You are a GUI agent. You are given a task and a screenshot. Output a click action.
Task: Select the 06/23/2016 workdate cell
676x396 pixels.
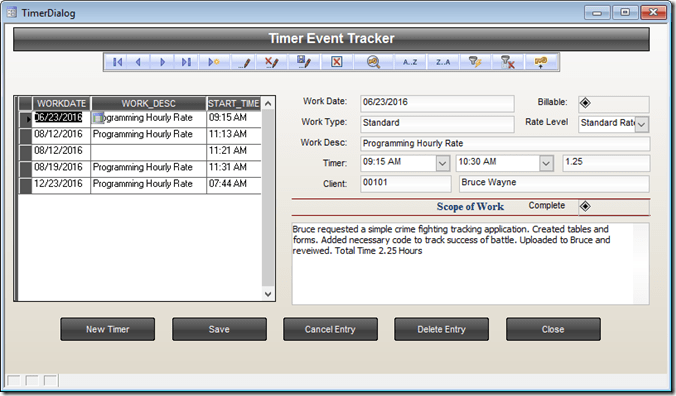(61, 118)
